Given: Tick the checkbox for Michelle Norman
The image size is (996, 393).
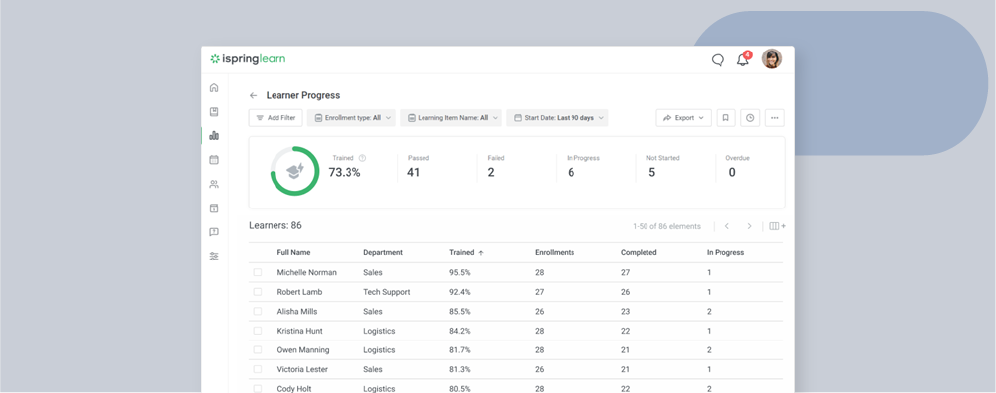Looking at the screenshot, I should (x=258, y=272).
